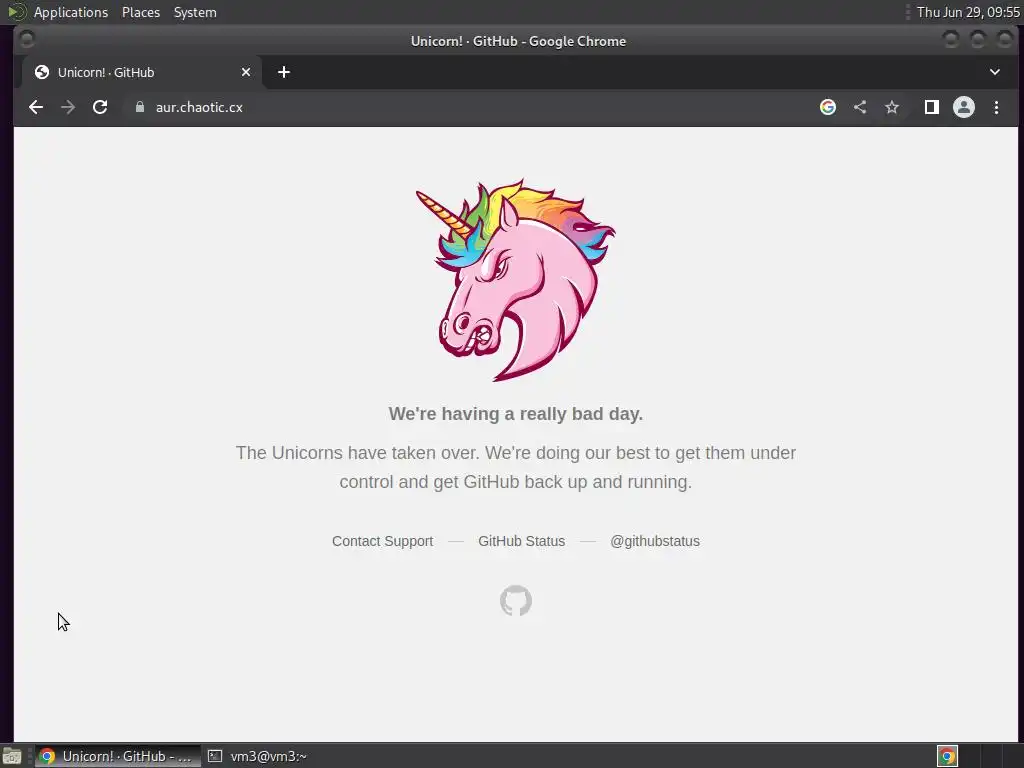This screenshot has width=1024, height=768.
Task: Switch to the vm3@vm3:~ terminal in the taskbar
Action: tap(258, 756)
